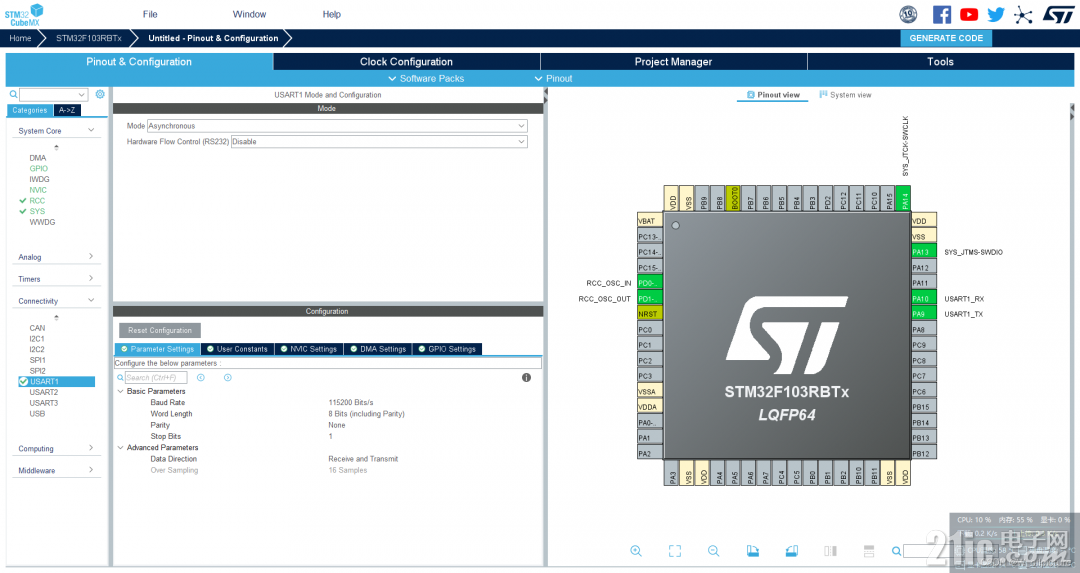The width and height of the screenshot is (1080, 573).
Task: Switch to System view toggle
Action: click(x=845, y=95)
